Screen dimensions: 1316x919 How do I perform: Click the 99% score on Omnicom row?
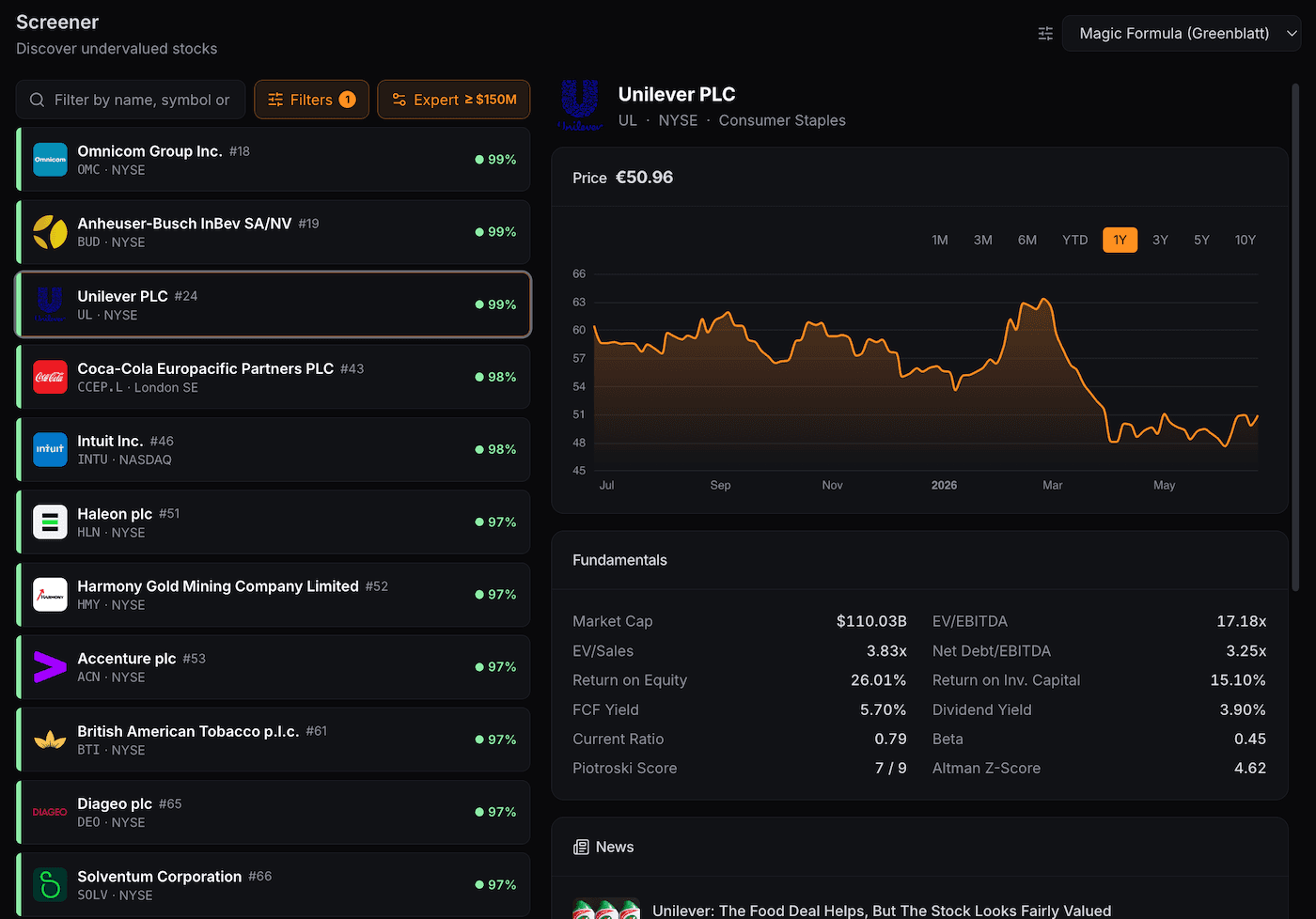point(495,160)
